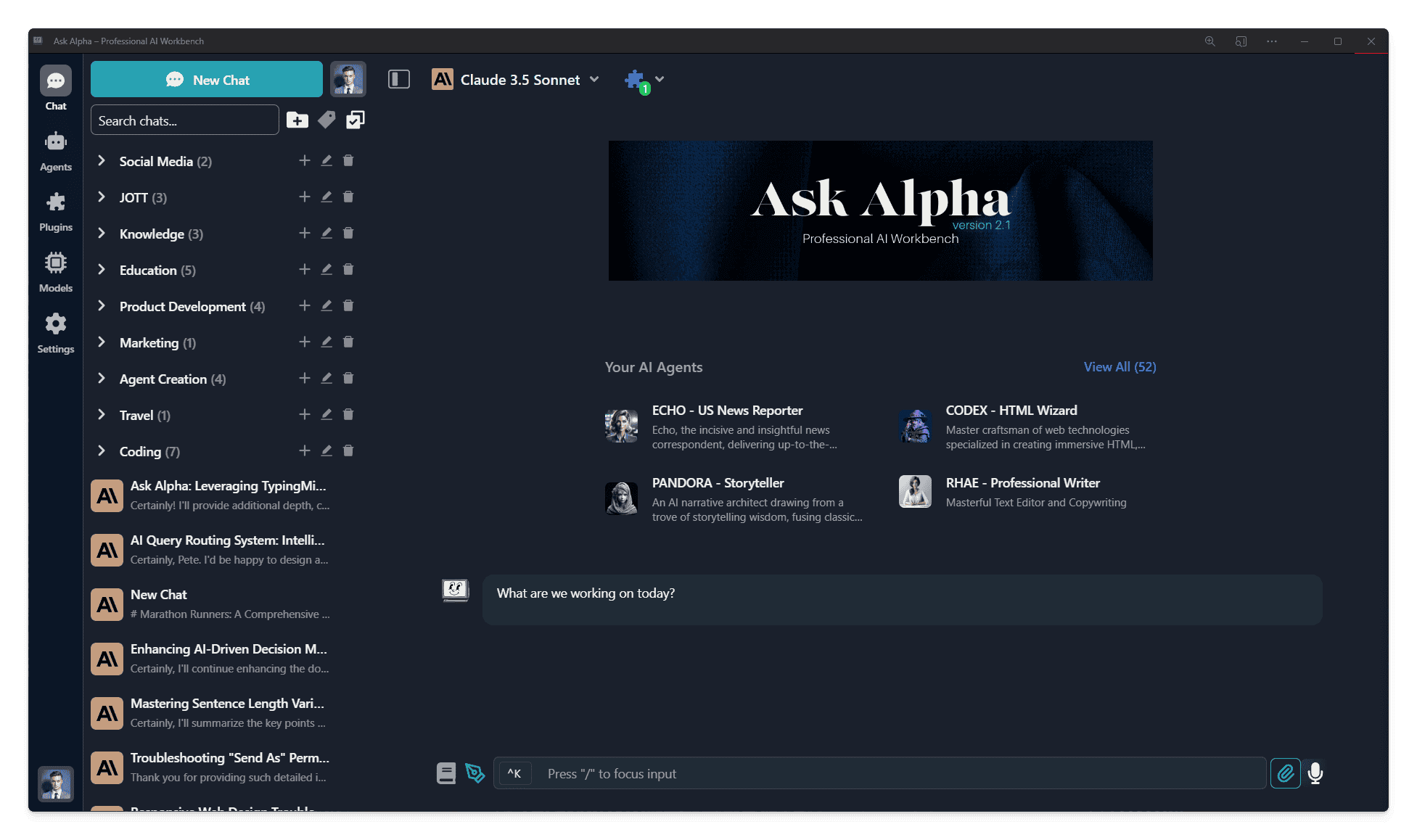Rename the Education folder
The image size is (1417, 840).
[x=326, y=269]
